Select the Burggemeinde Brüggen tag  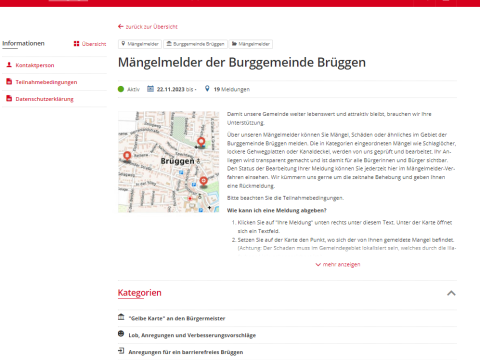tap(195, 44)
